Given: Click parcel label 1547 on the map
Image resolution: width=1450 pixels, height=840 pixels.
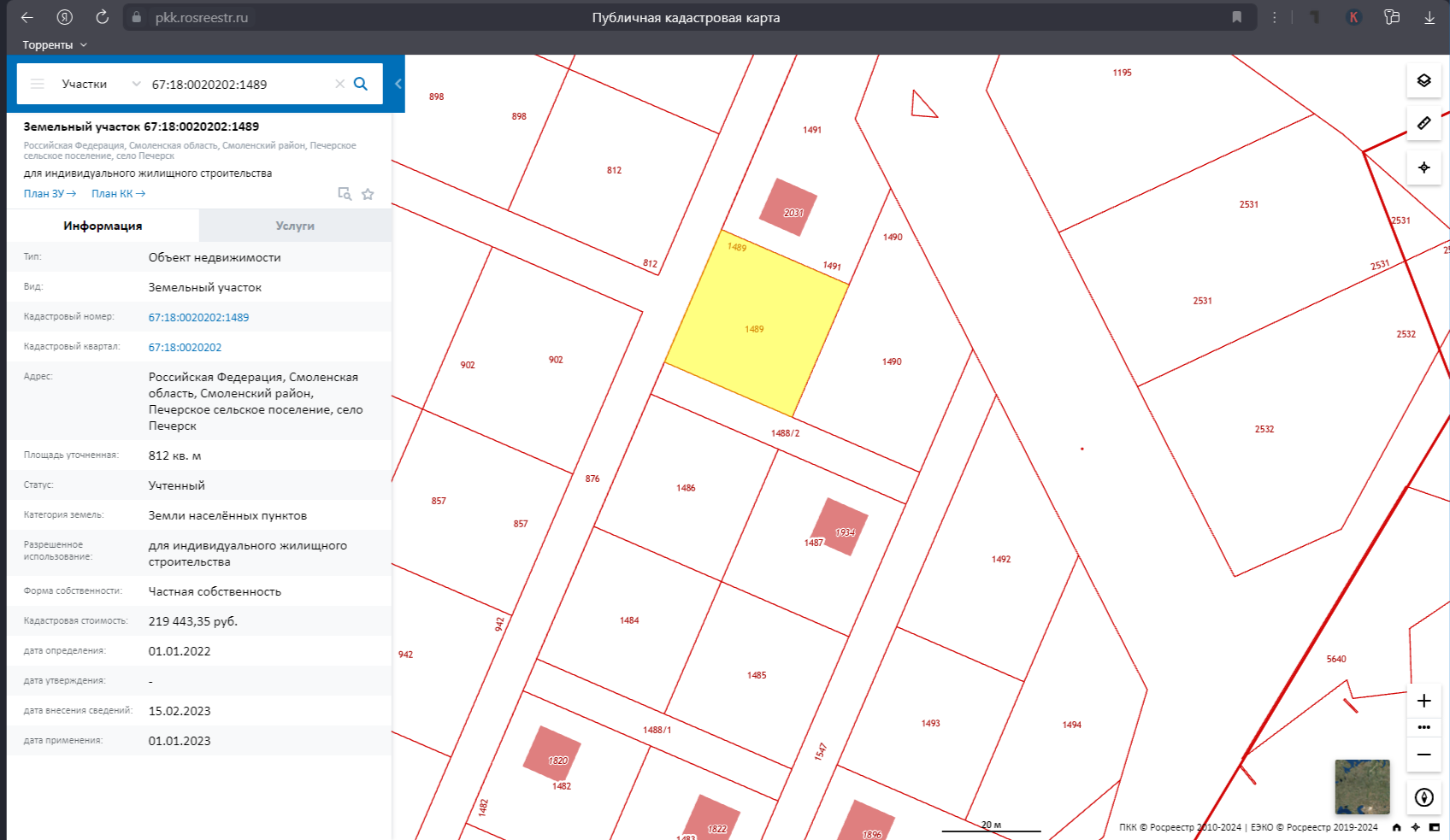Looking at the screenshot, I should click(x=821, y=752).
